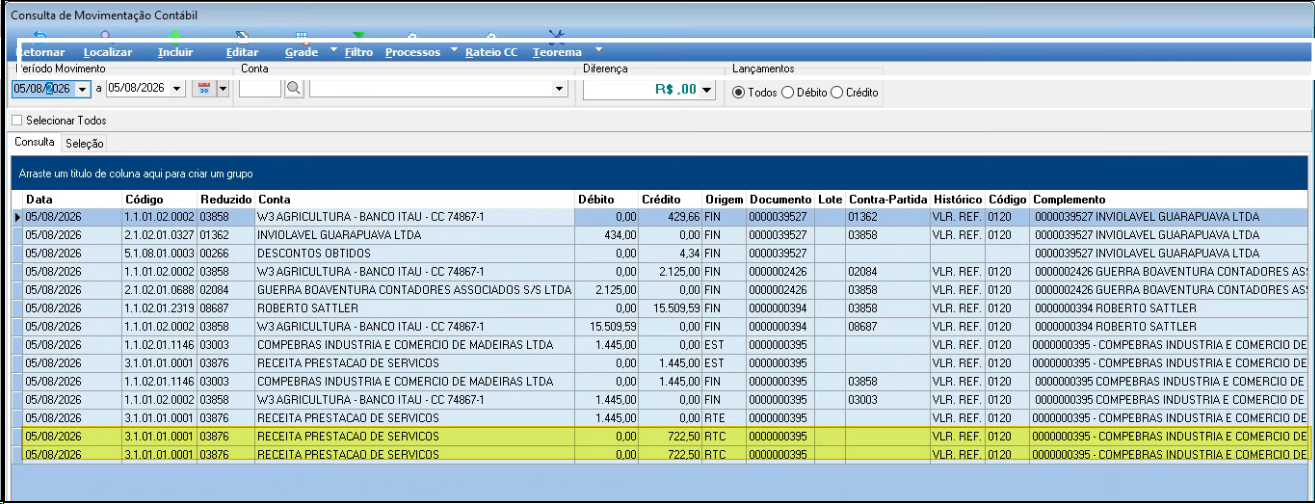Expand the arrow next to Processos
Viewport: 1315px width, 504px height.
coord(454,50)
